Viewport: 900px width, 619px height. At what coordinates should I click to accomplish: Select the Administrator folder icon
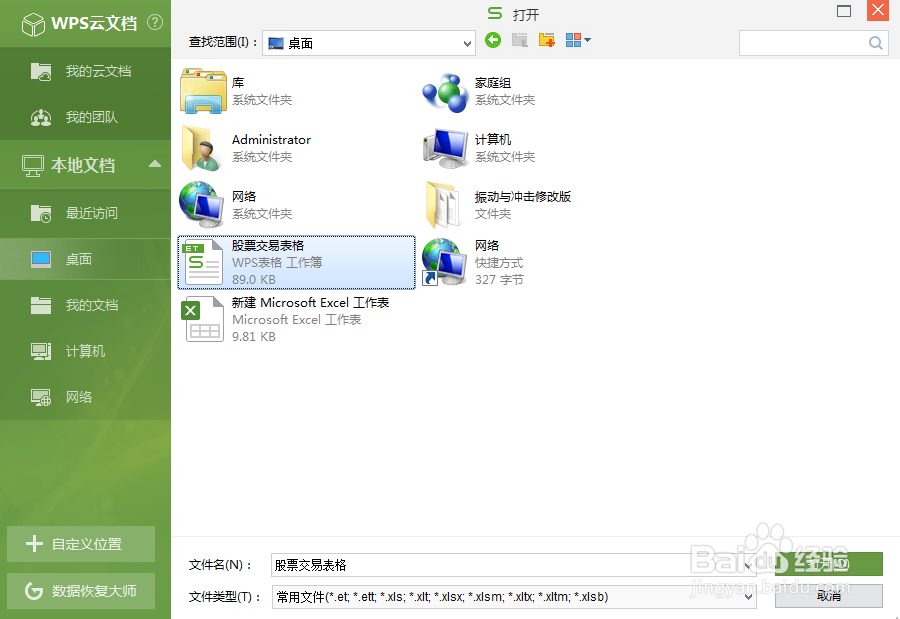(x=202, y=148)
